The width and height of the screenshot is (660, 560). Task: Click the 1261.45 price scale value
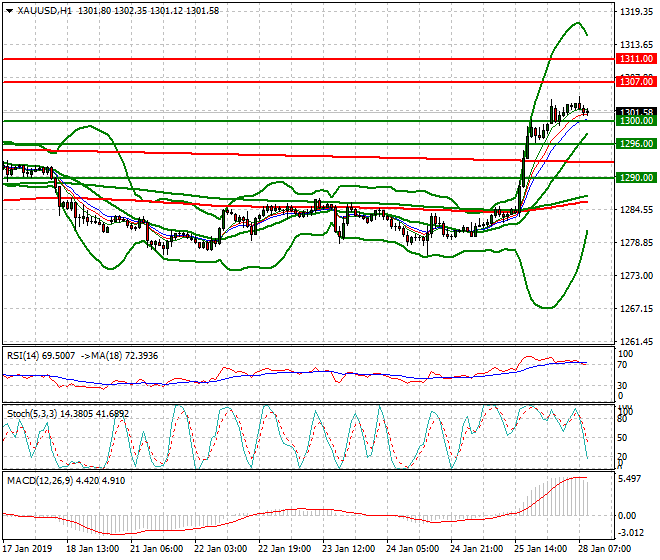coord(636,341)
